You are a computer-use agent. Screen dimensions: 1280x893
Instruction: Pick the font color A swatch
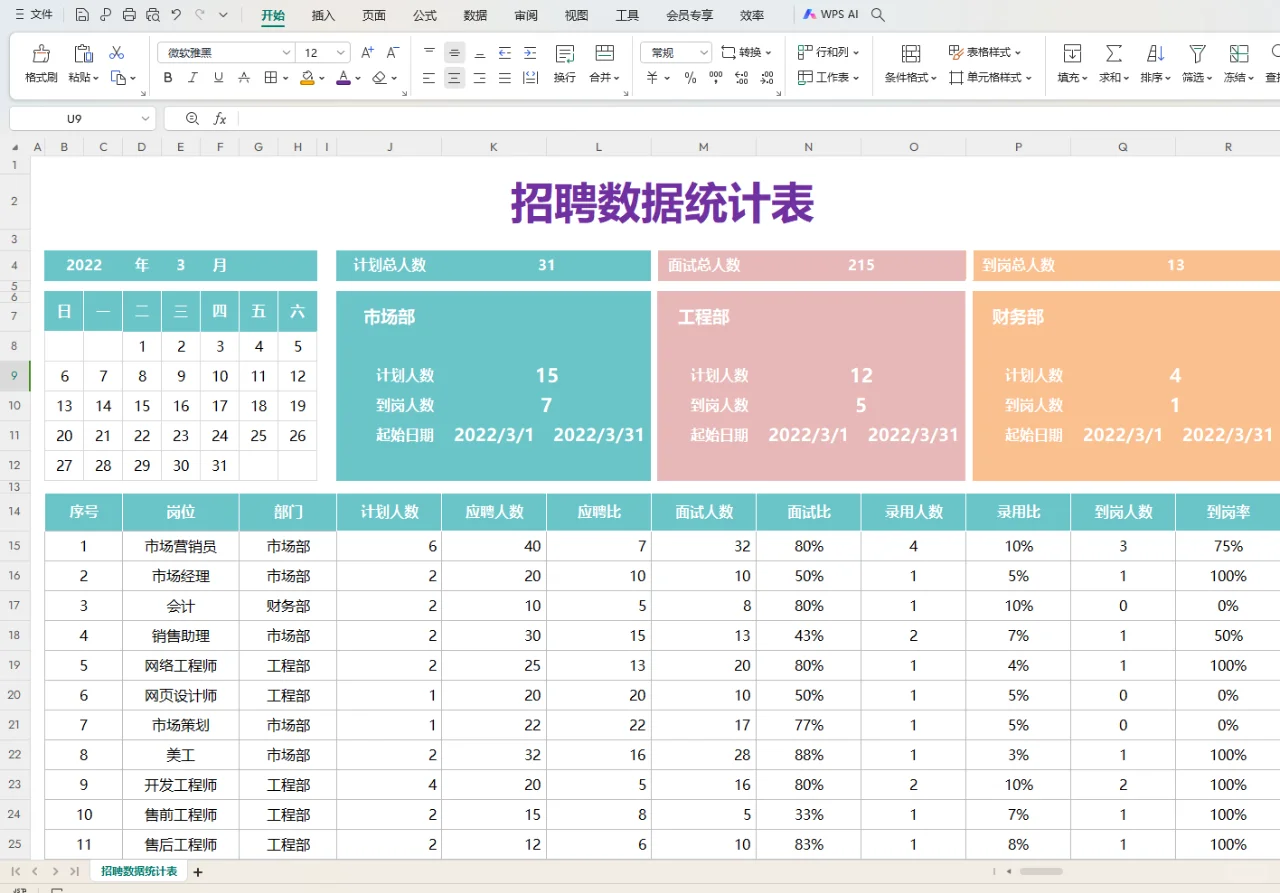(343, 78)
